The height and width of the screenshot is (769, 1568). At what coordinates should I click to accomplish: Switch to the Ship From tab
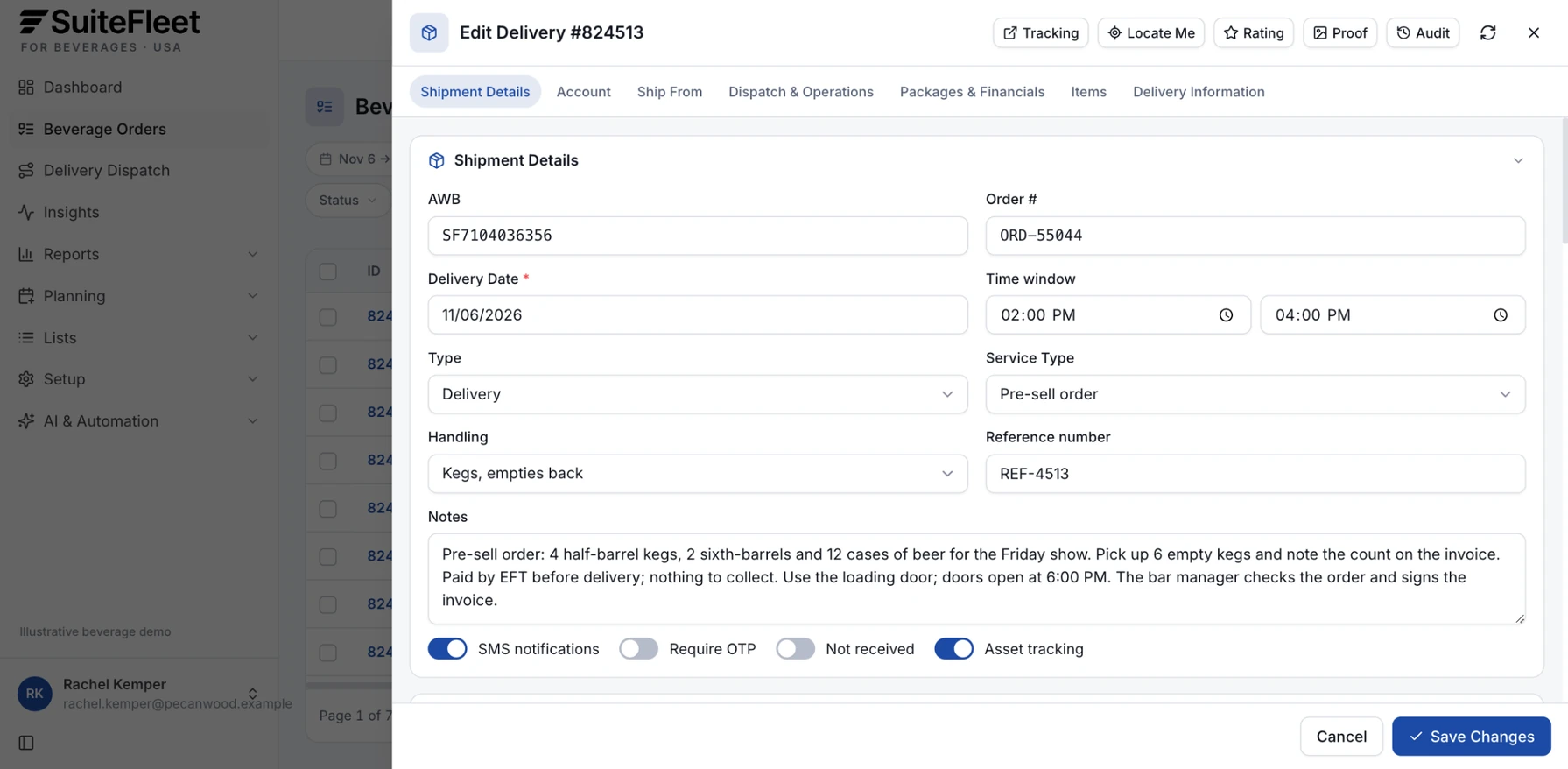pos(670,92)
